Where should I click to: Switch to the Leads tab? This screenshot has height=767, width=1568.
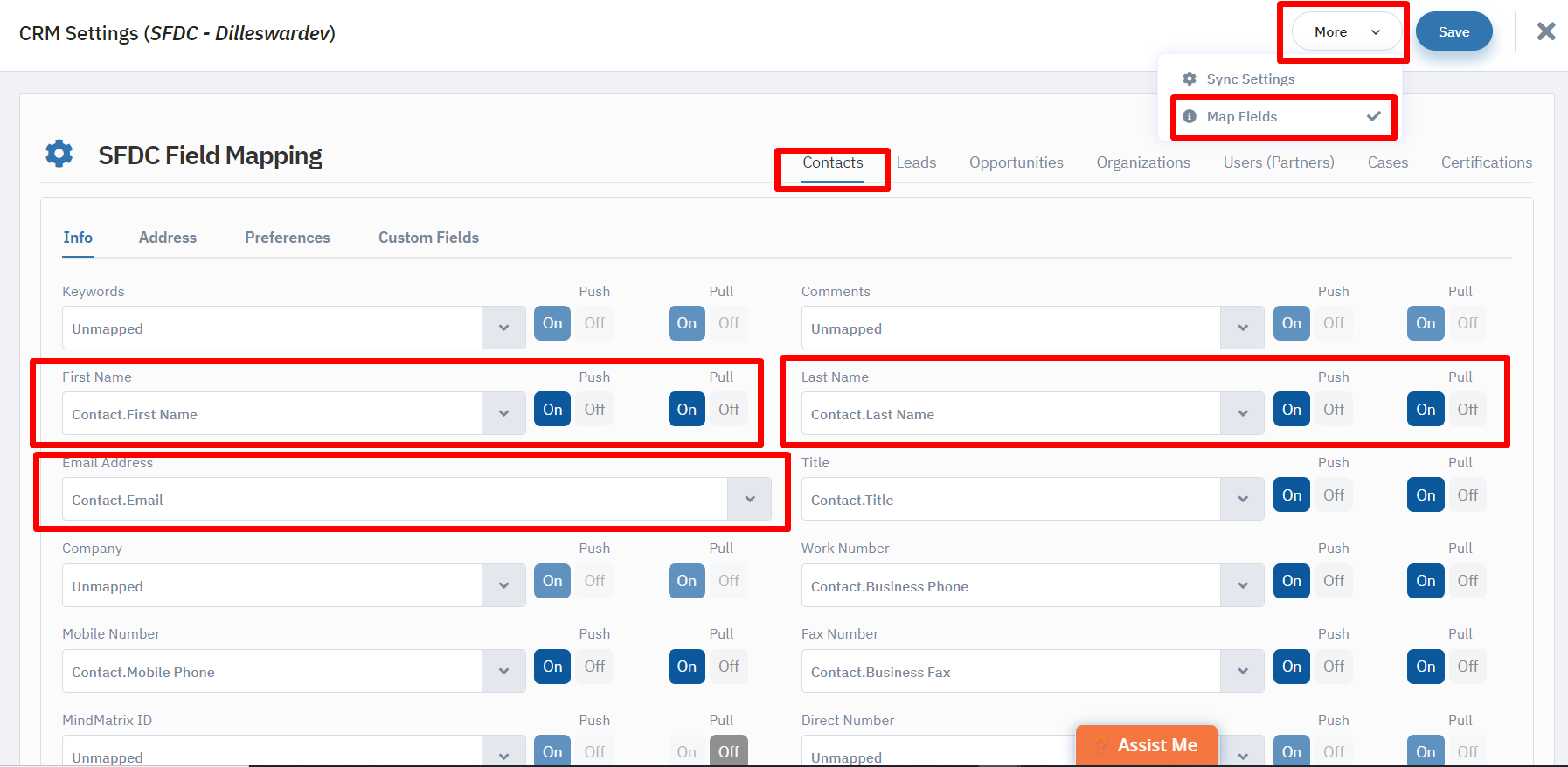pos(916,162)
